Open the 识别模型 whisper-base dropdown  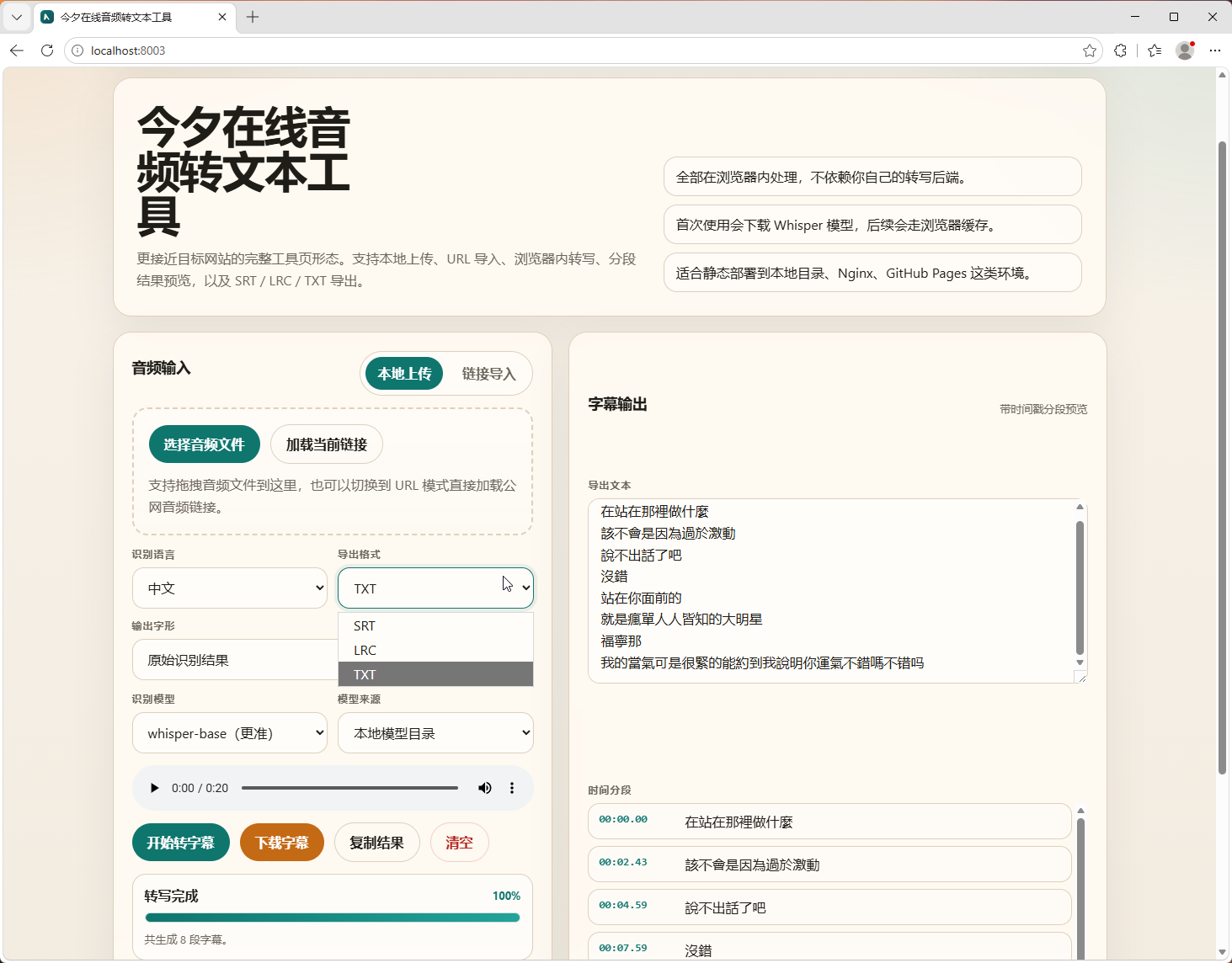coord(230,733)
